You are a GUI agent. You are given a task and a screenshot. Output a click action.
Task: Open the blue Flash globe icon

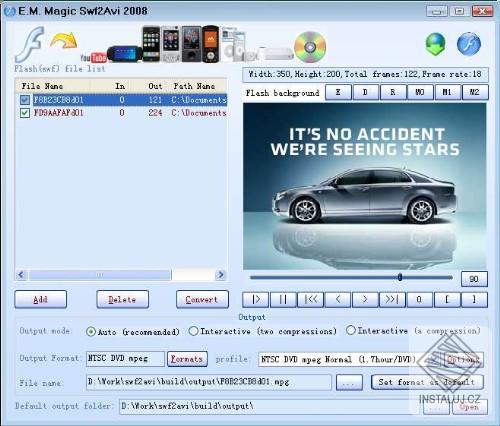point(469,44)
